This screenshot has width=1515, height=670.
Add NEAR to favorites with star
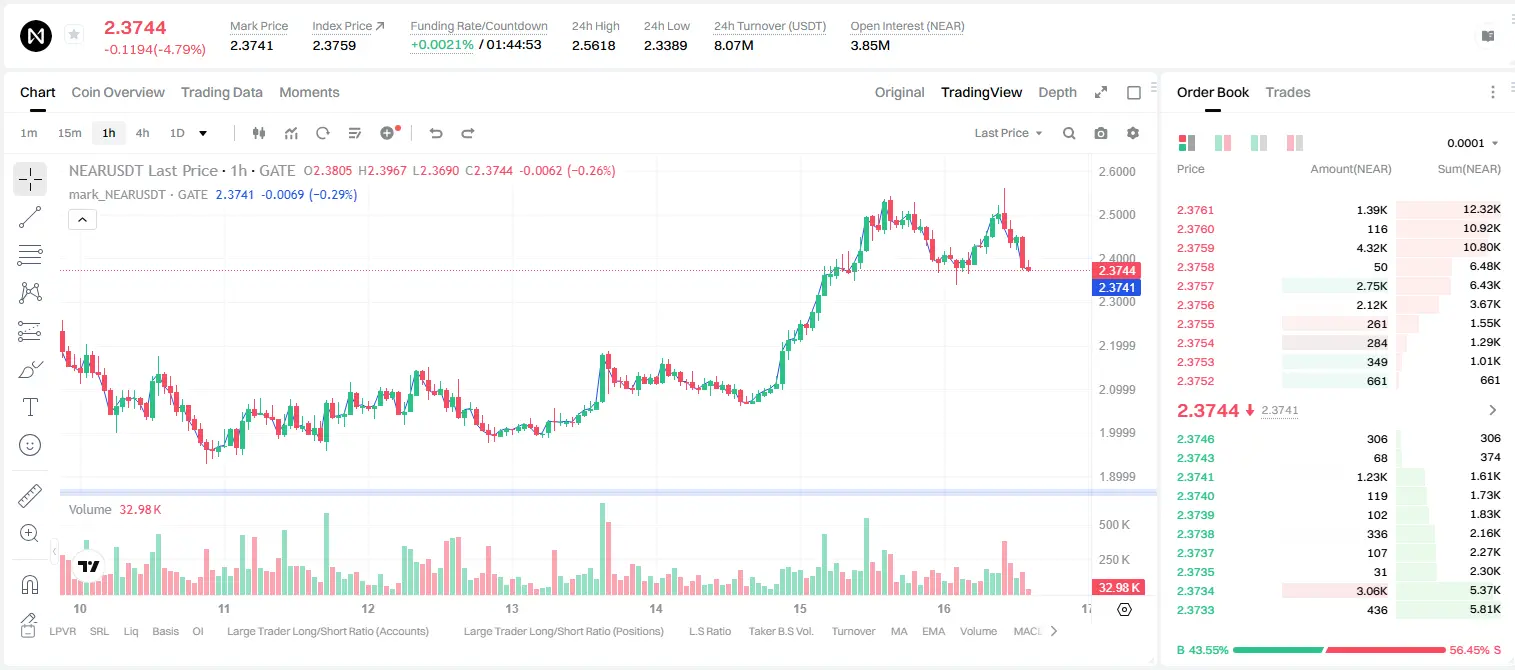tap(73, 35)
